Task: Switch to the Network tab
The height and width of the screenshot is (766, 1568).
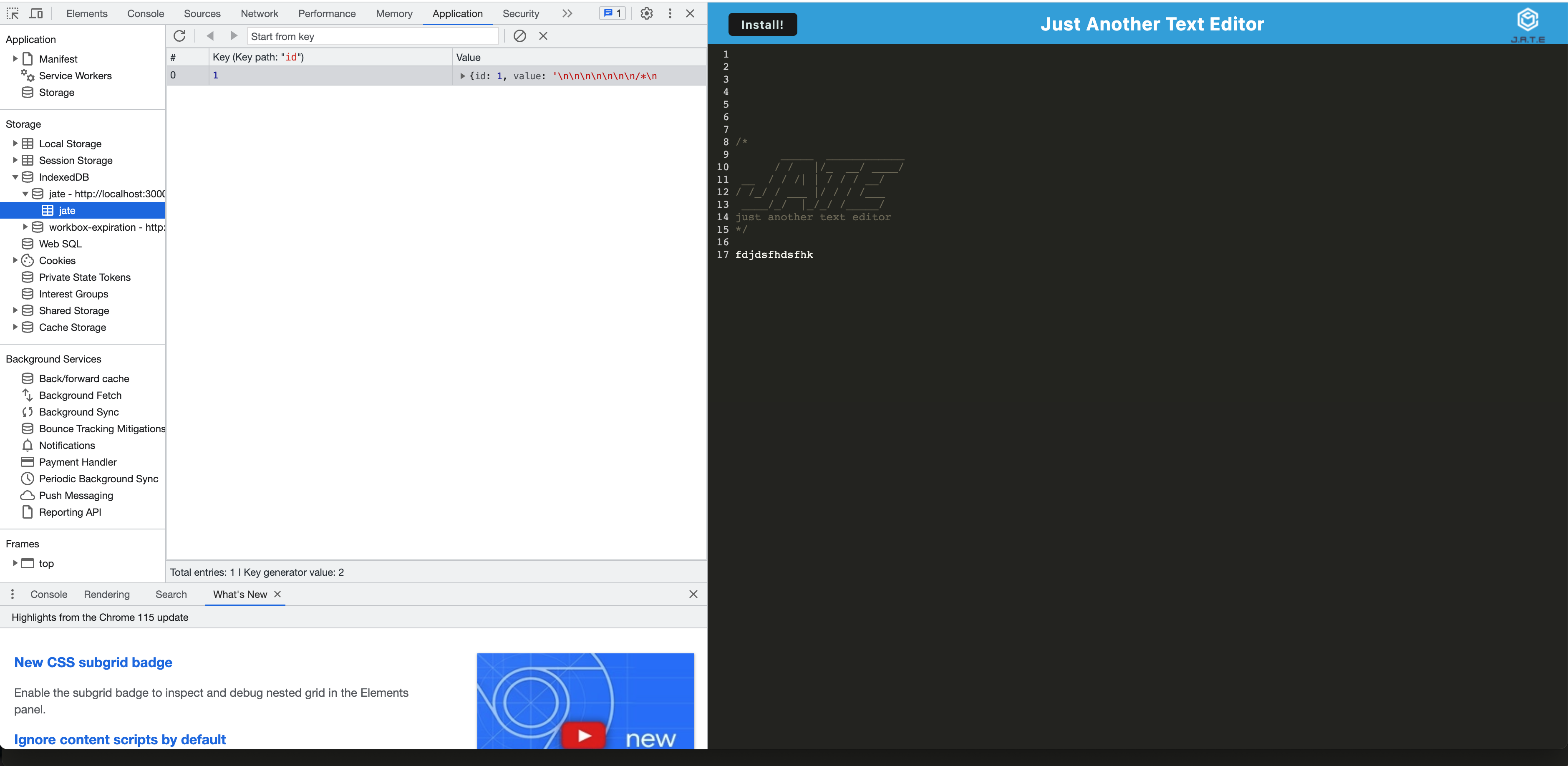Action: [x=259, y=13]
